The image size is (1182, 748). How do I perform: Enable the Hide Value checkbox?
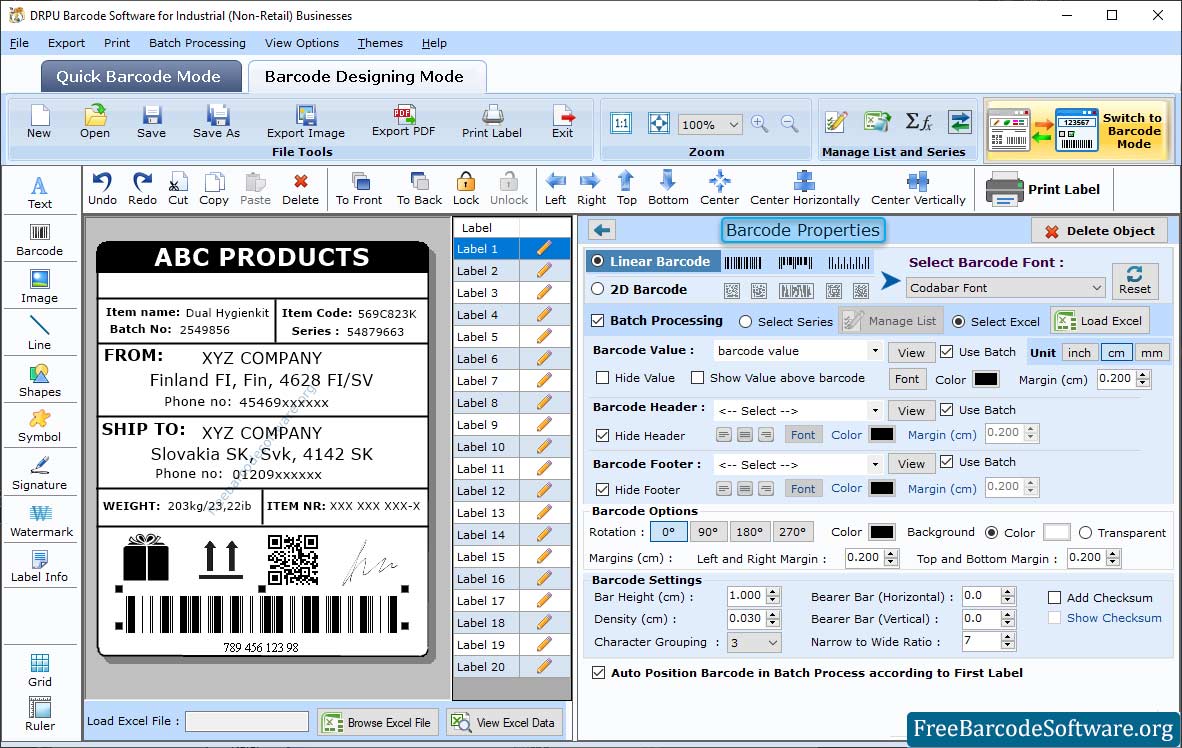tap(602, 378)
